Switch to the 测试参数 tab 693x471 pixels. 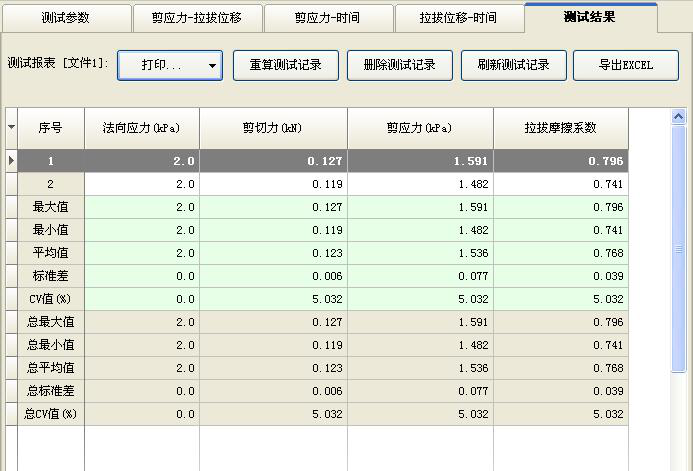(68, 18)
